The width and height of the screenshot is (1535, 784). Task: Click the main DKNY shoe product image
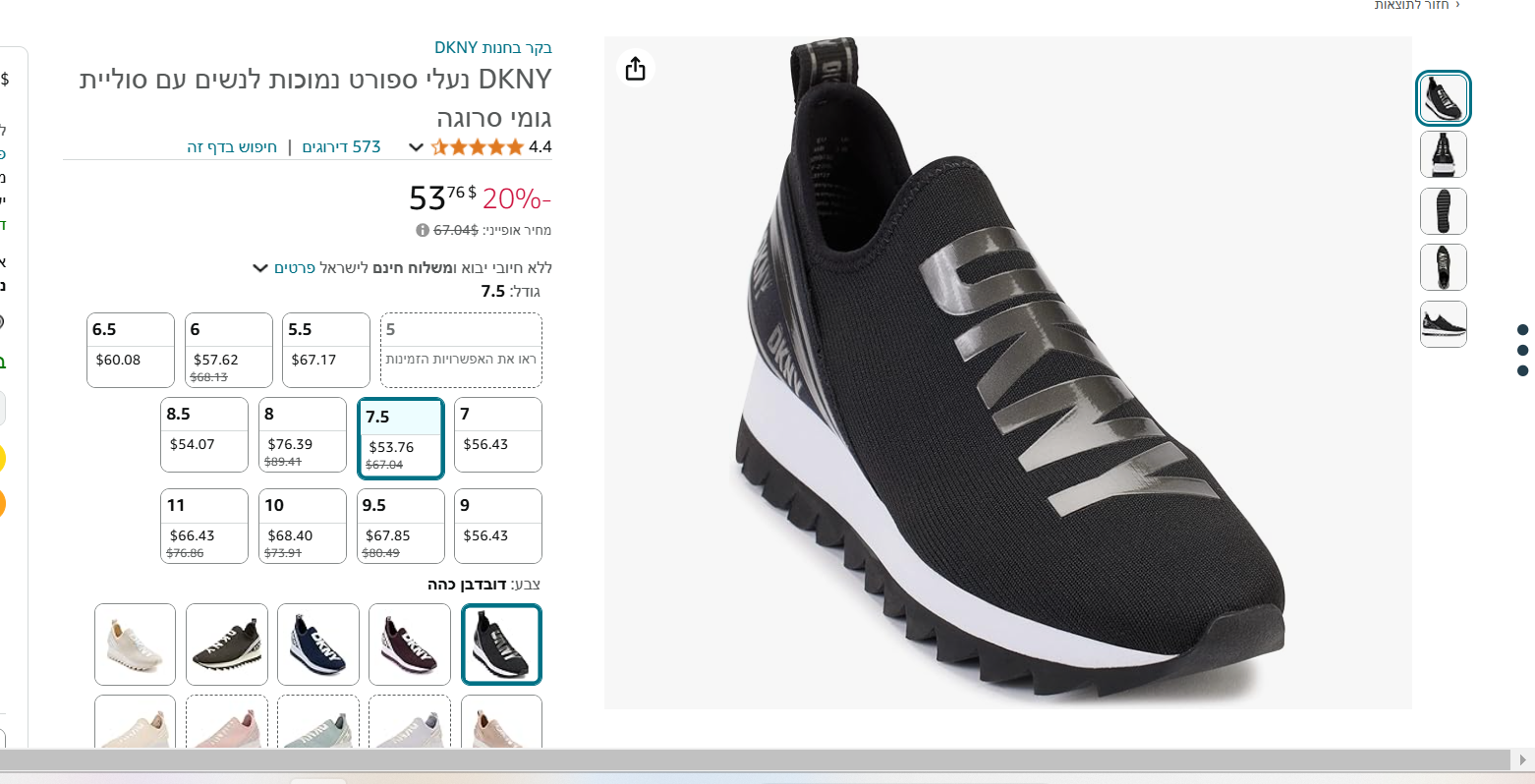pos(1007,373)
